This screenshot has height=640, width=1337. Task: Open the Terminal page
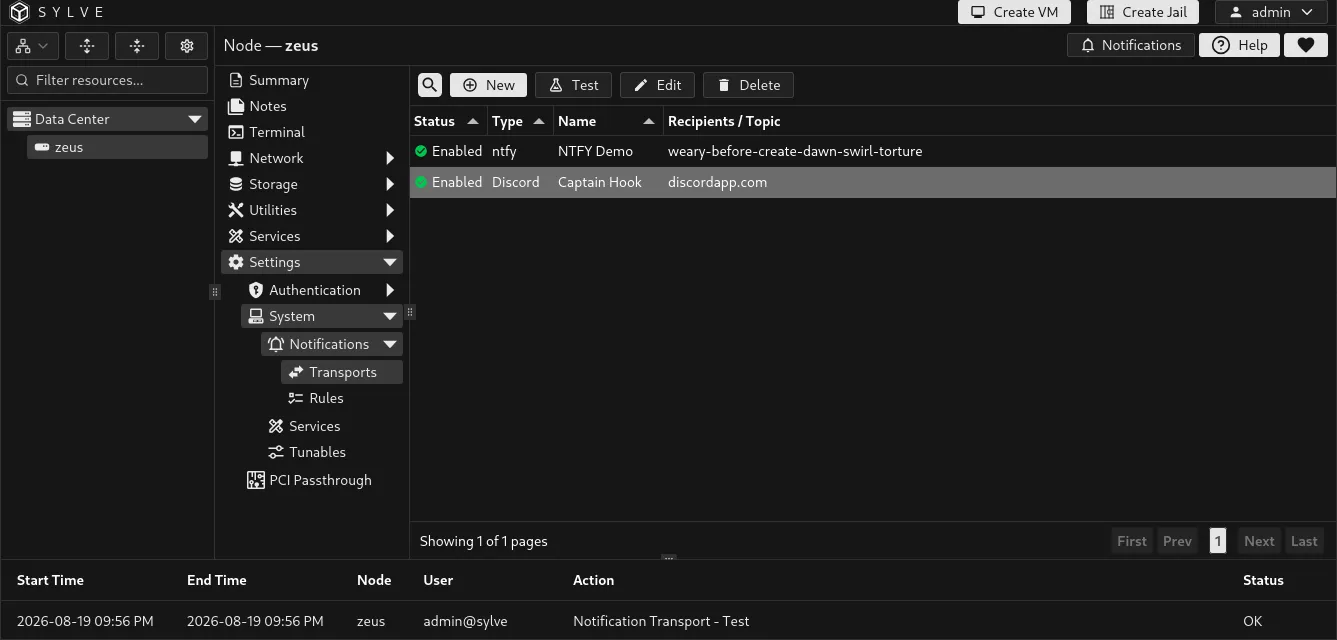277,132
